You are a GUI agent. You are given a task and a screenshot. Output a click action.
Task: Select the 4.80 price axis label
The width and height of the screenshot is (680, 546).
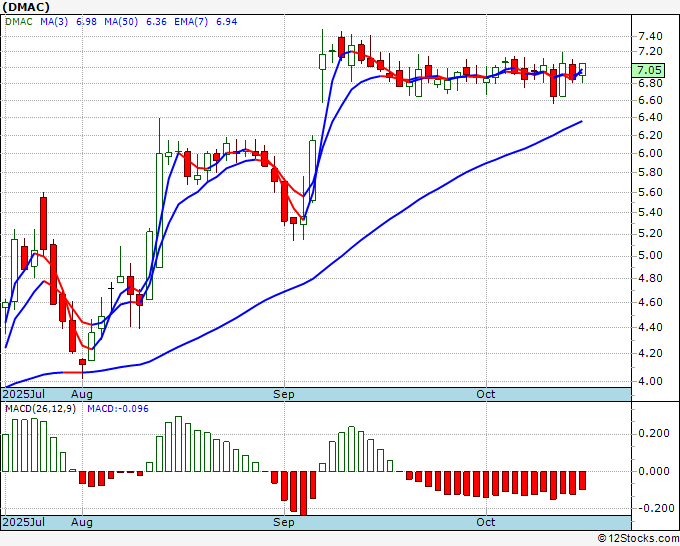[650, 278]
